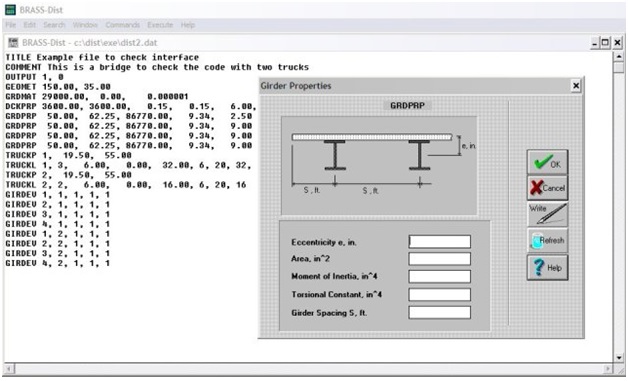Confirm with the green checkmark OK button

click(547, 162)
